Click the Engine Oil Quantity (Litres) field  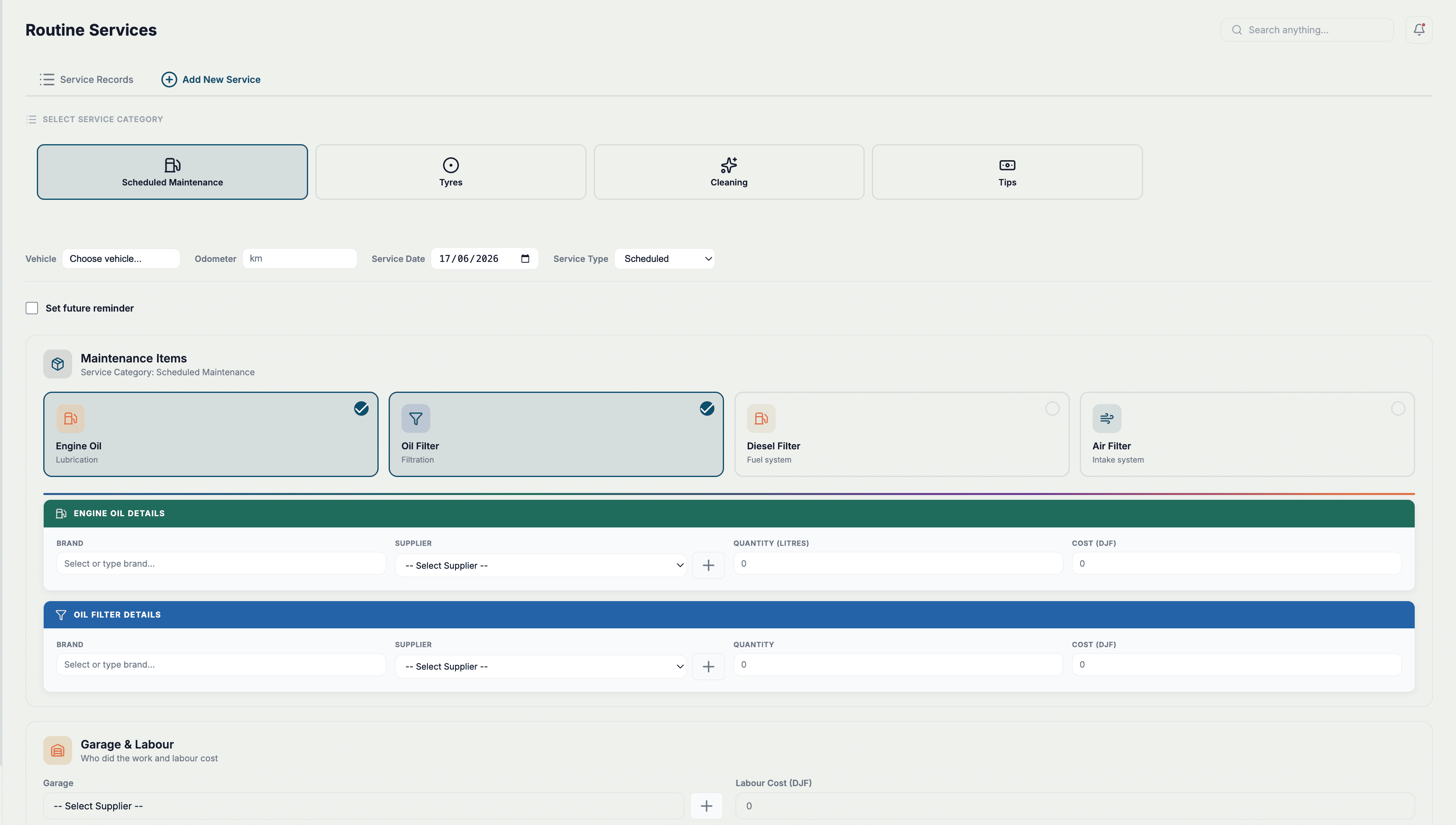(898, 564)
